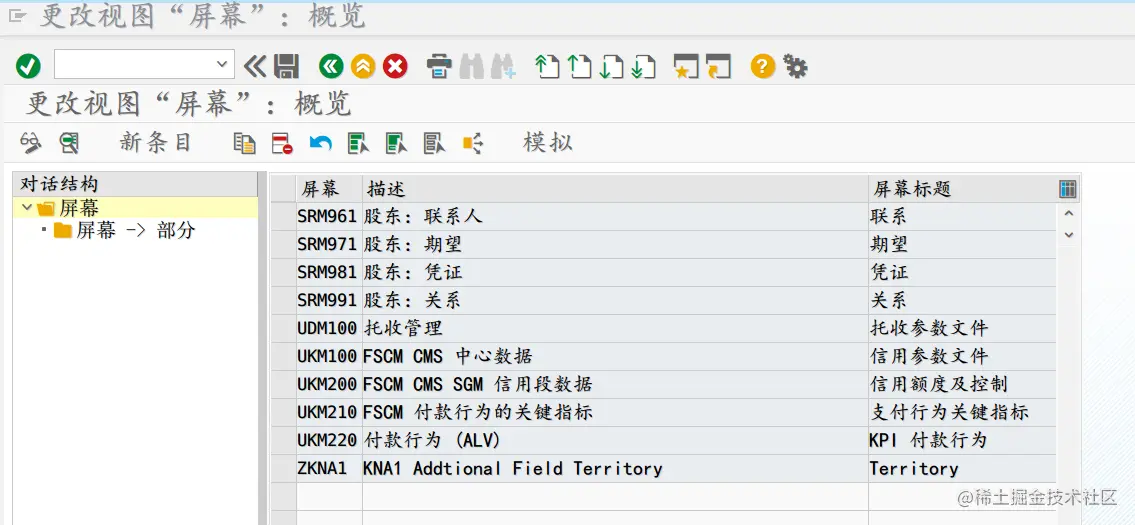Click the UKM220 screen cell
The image size is (1135, 525).
(x=327, y=440)
